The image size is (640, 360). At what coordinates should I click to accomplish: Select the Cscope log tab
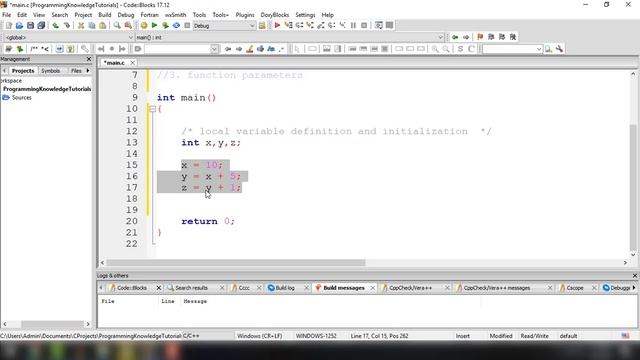coord(575,288)
